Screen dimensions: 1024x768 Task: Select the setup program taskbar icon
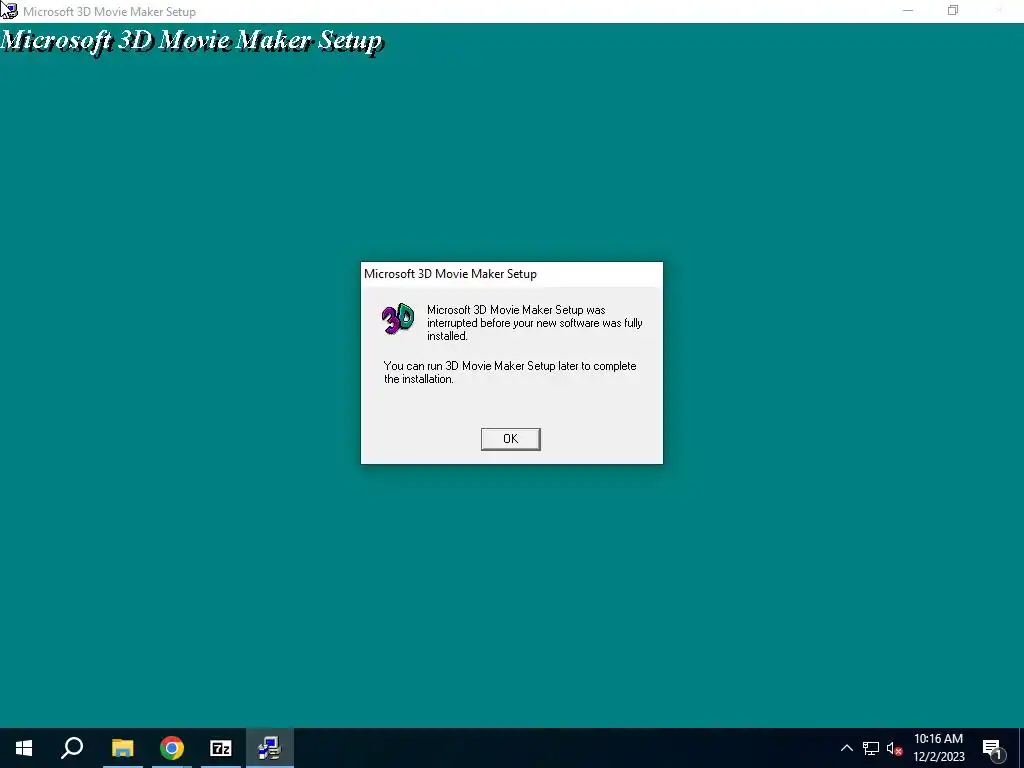click(x=270, y=748)
